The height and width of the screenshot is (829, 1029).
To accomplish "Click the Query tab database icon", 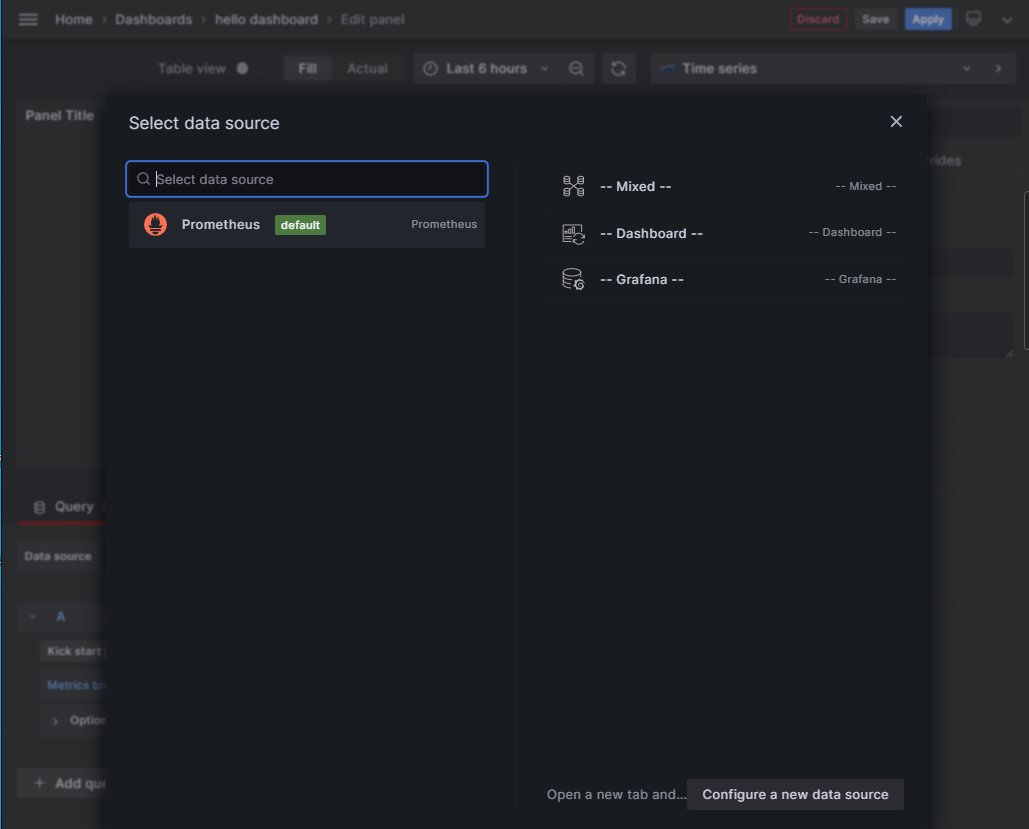I will click(39, 507).
